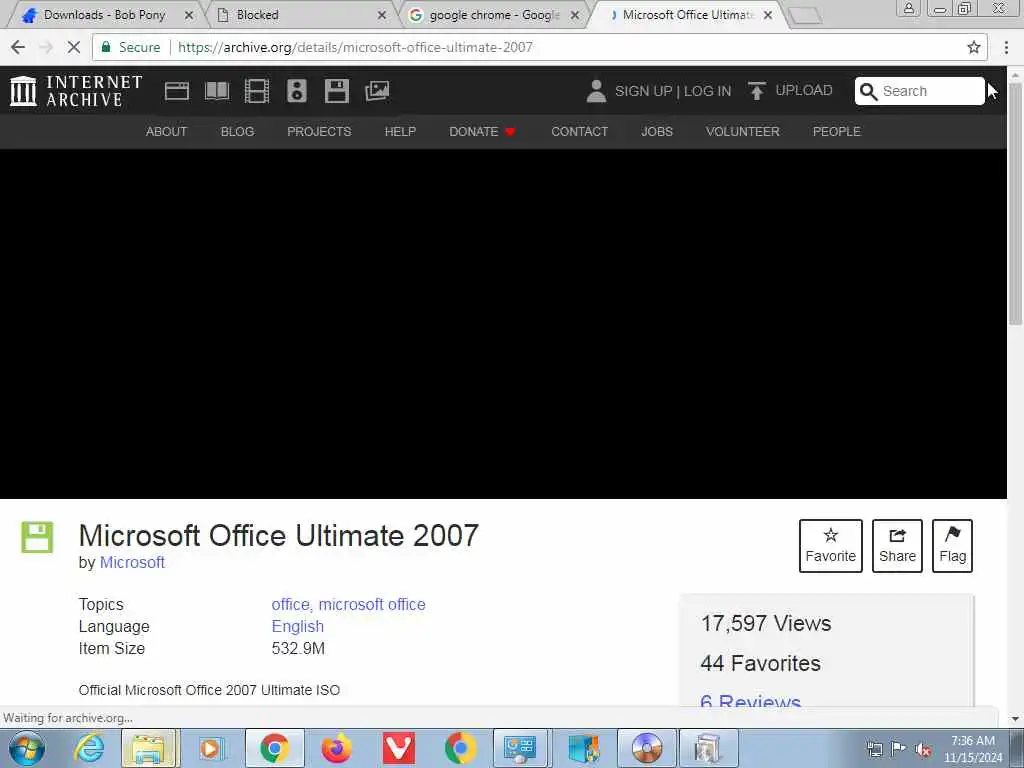
Task: Click the green software item icon beside the title
Action: click(x=37, y=537)
